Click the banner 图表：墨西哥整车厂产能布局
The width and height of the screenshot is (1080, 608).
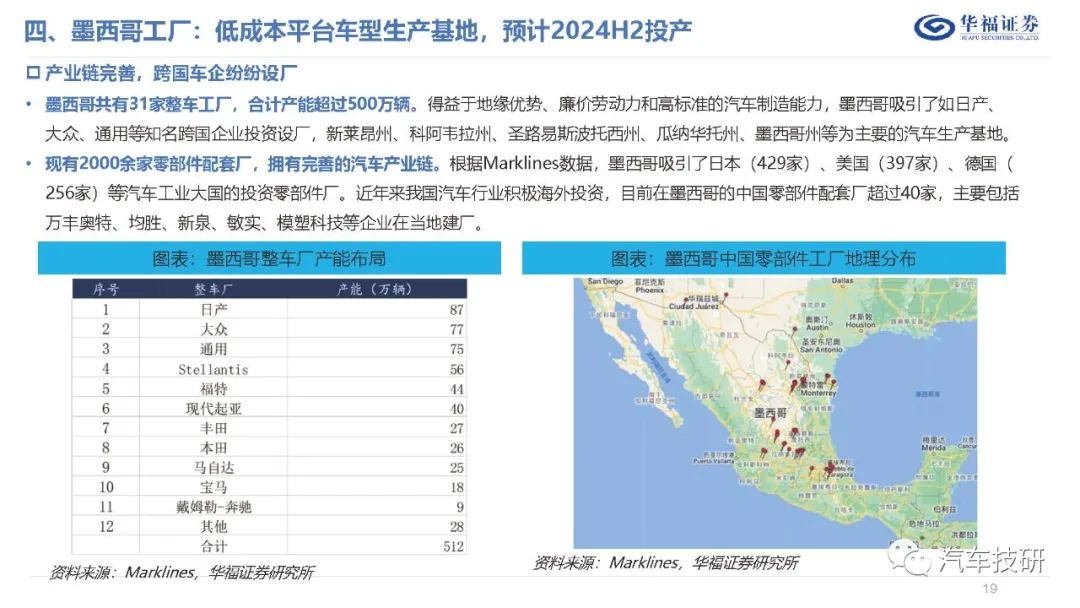click(269, 258)
